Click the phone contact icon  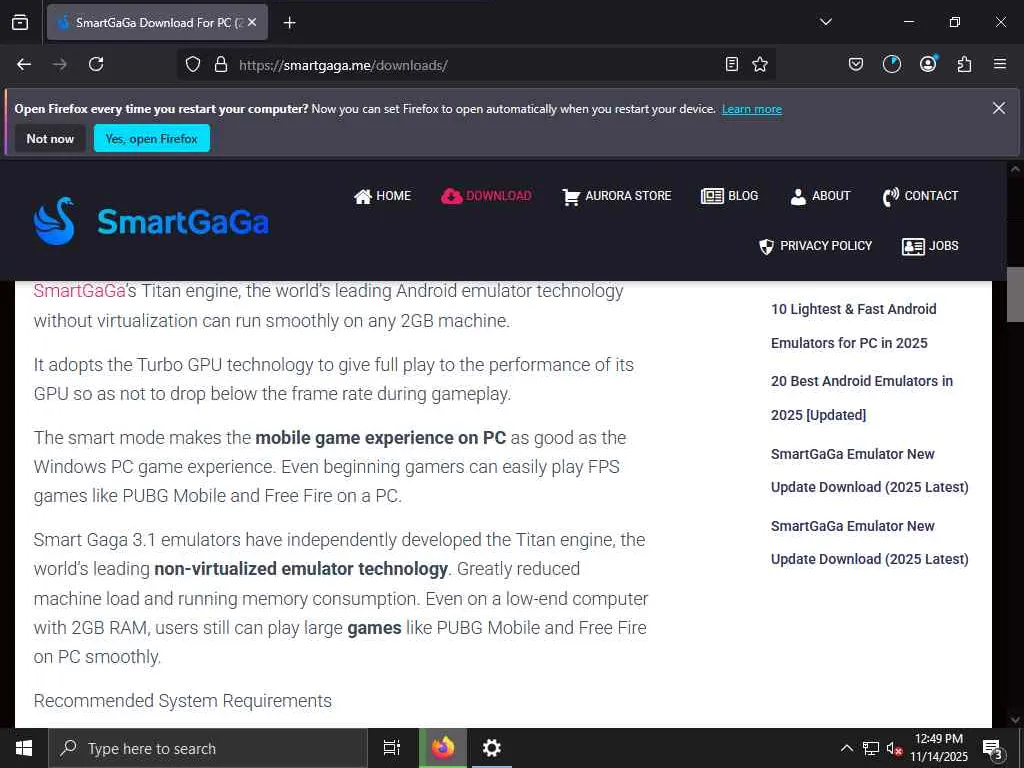[x=891, y=197]
